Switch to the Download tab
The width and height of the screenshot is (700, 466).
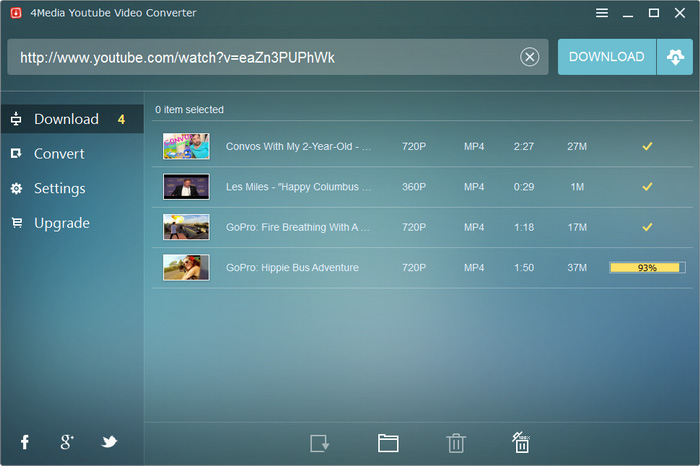click(72, 119)
